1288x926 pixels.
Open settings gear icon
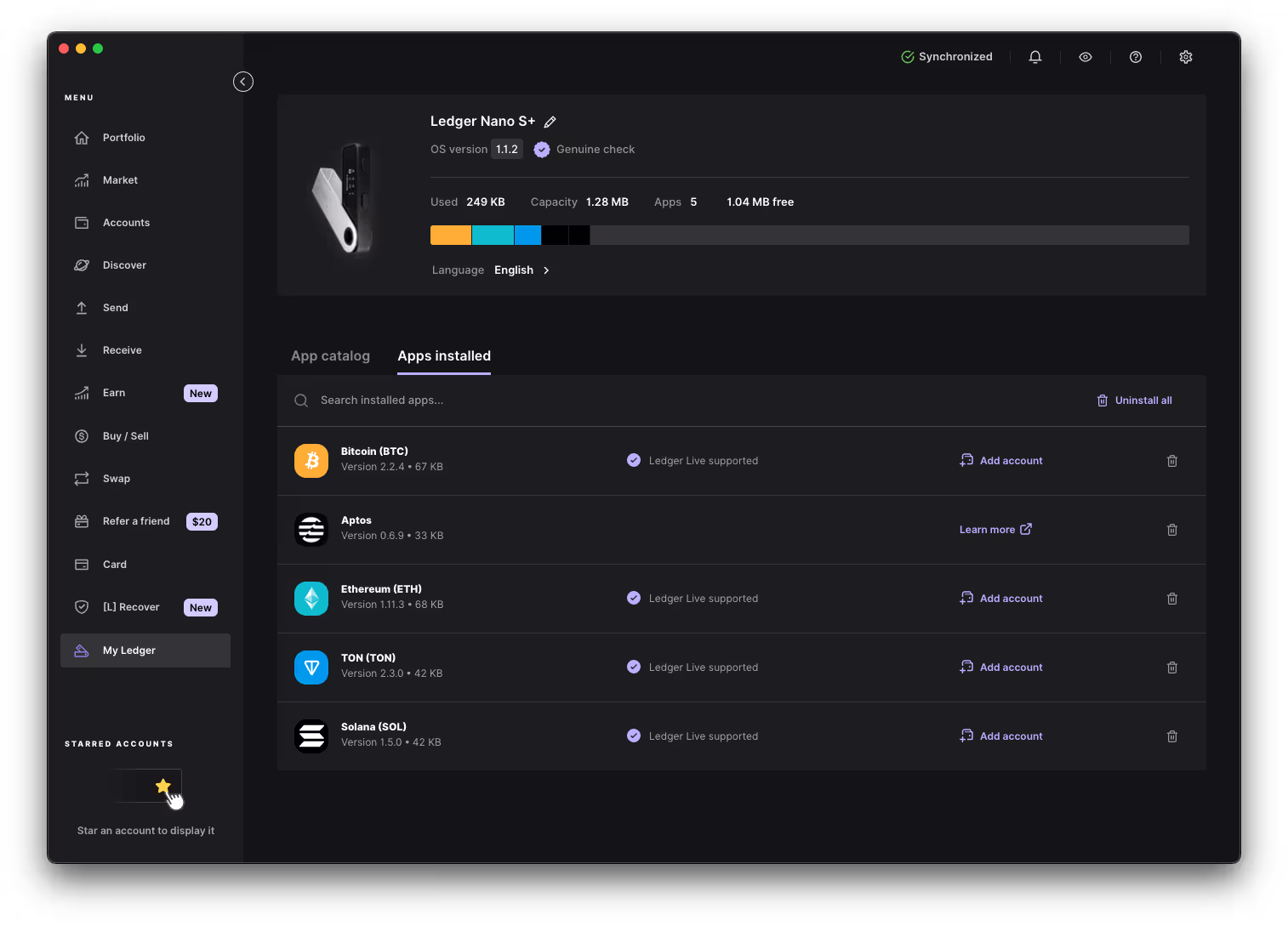coord(1186,57)
